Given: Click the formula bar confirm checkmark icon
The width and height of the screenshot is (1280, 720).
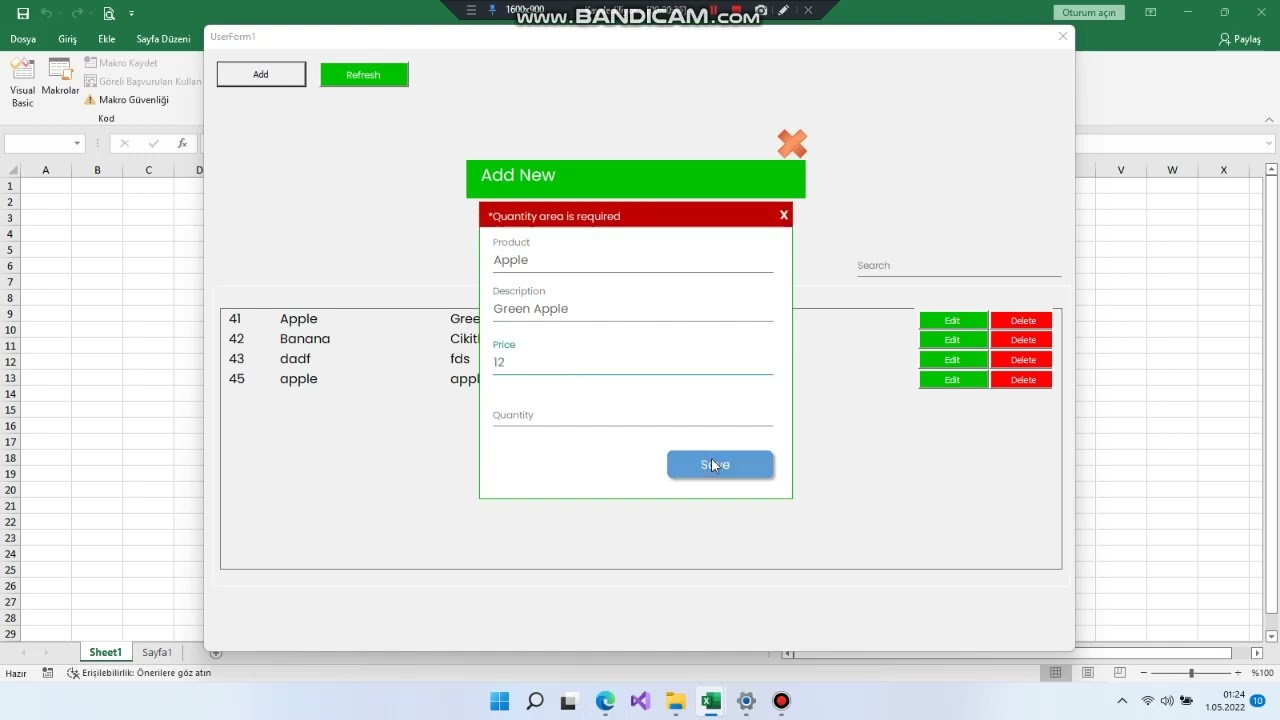Looking at the screenshot, I should coord(153,143).
